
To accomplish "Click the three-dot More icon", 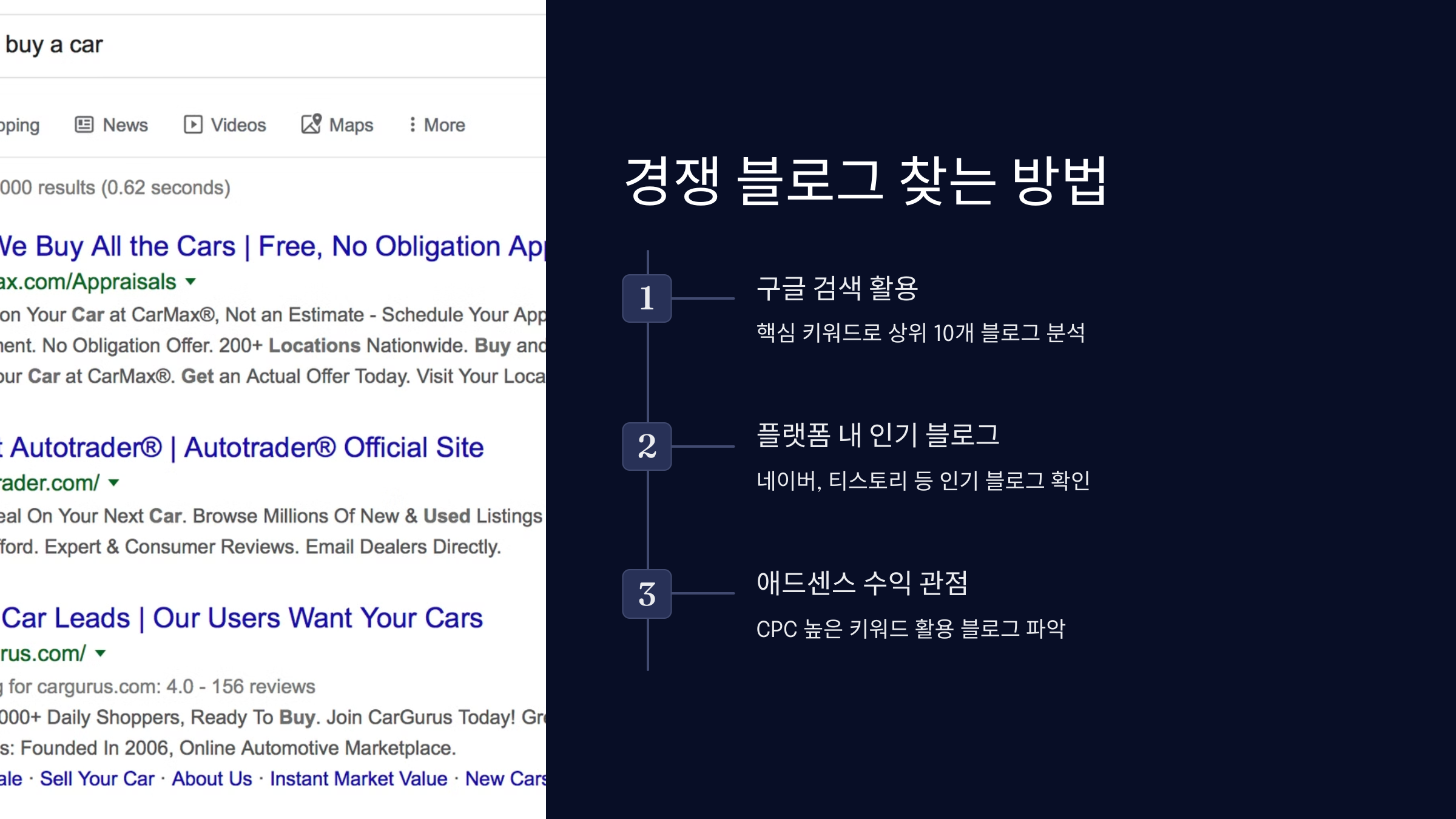I will click(x=413, y=124).
